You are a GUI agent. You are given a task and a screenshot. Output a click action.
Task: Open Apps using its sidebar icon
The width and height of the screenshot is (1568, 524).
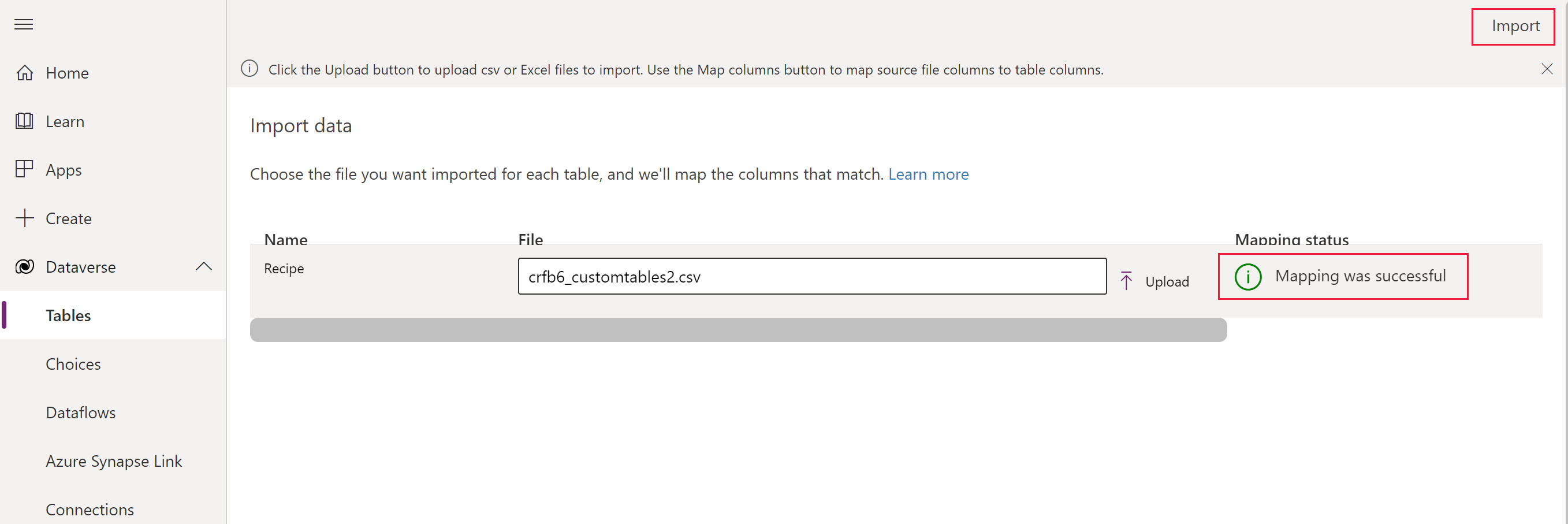point(24,169)
